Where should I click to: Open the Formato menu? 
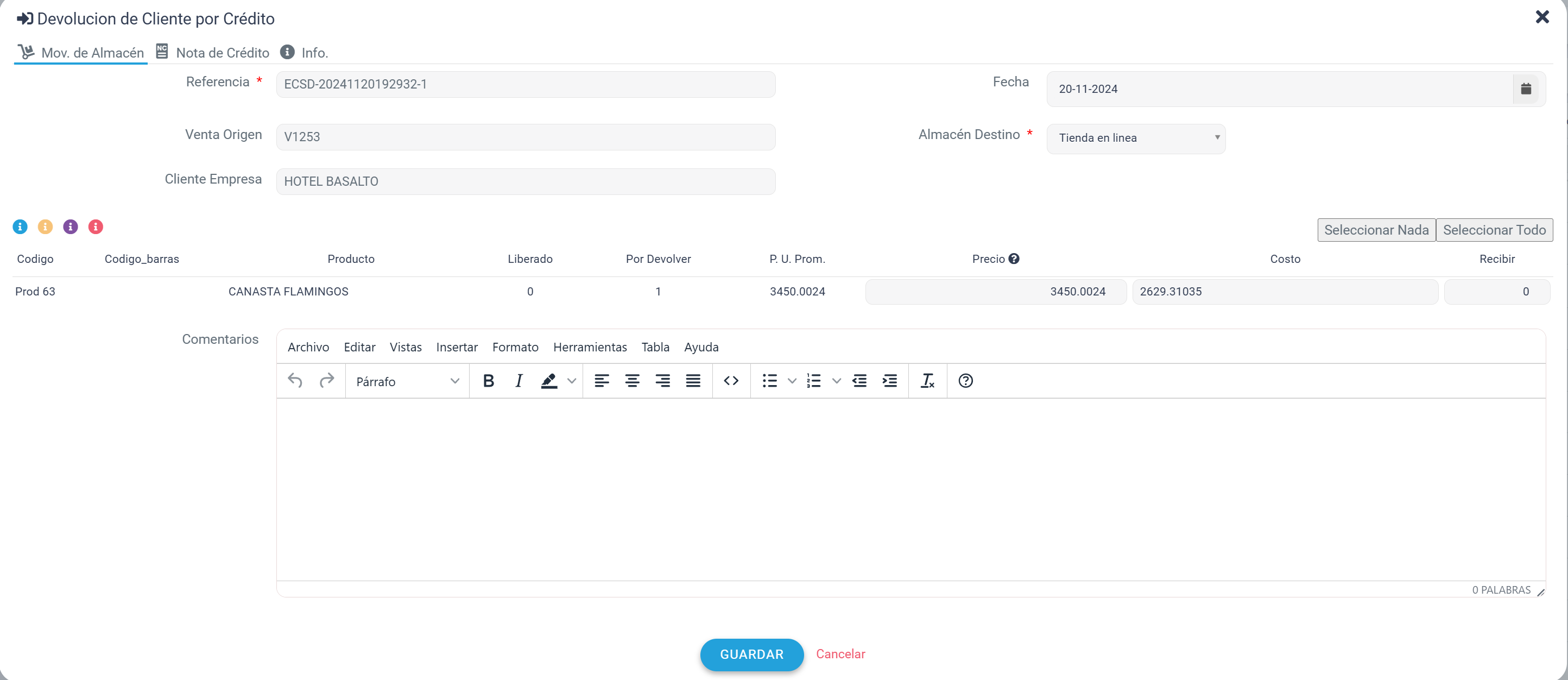(515, 347)
